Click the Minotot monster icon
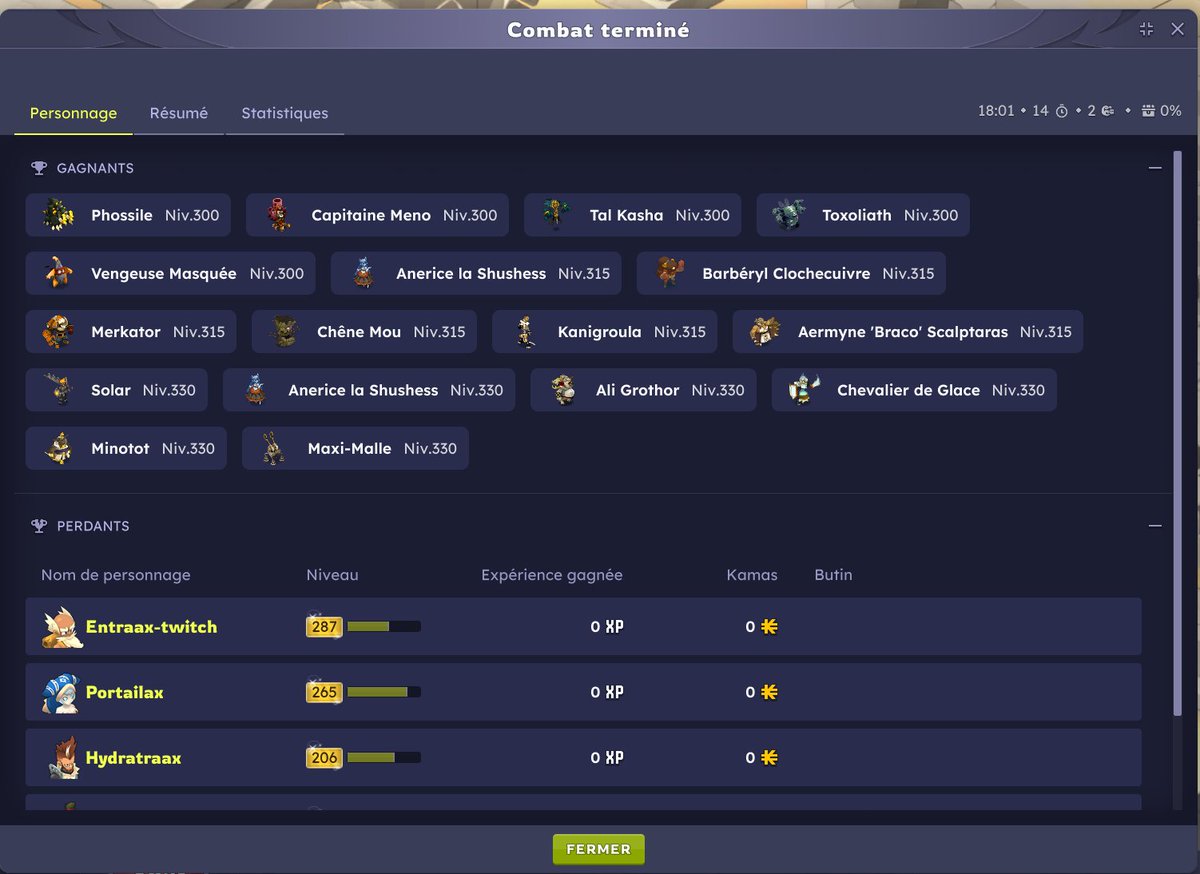The width and height of the screenshot is (1200, 874). coord(59,448)
